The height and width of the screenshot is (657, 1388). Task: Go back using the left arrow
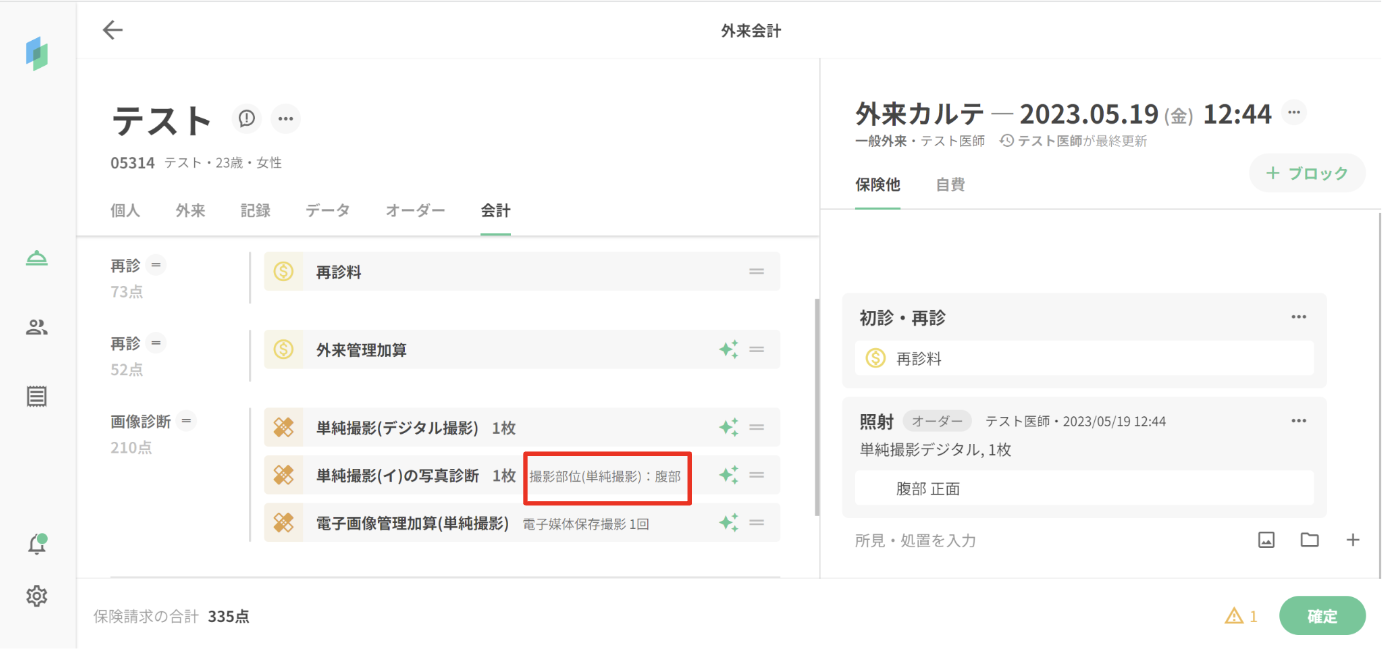point(113,30)
